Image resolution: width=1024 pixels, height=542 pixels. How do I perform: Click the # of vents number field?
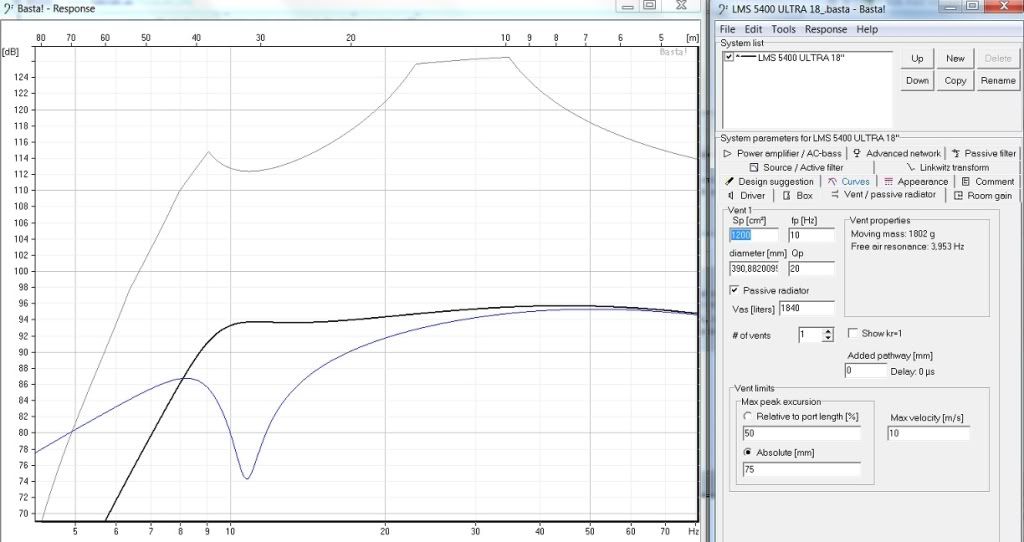pyautogui.click(x=810, y=334)
